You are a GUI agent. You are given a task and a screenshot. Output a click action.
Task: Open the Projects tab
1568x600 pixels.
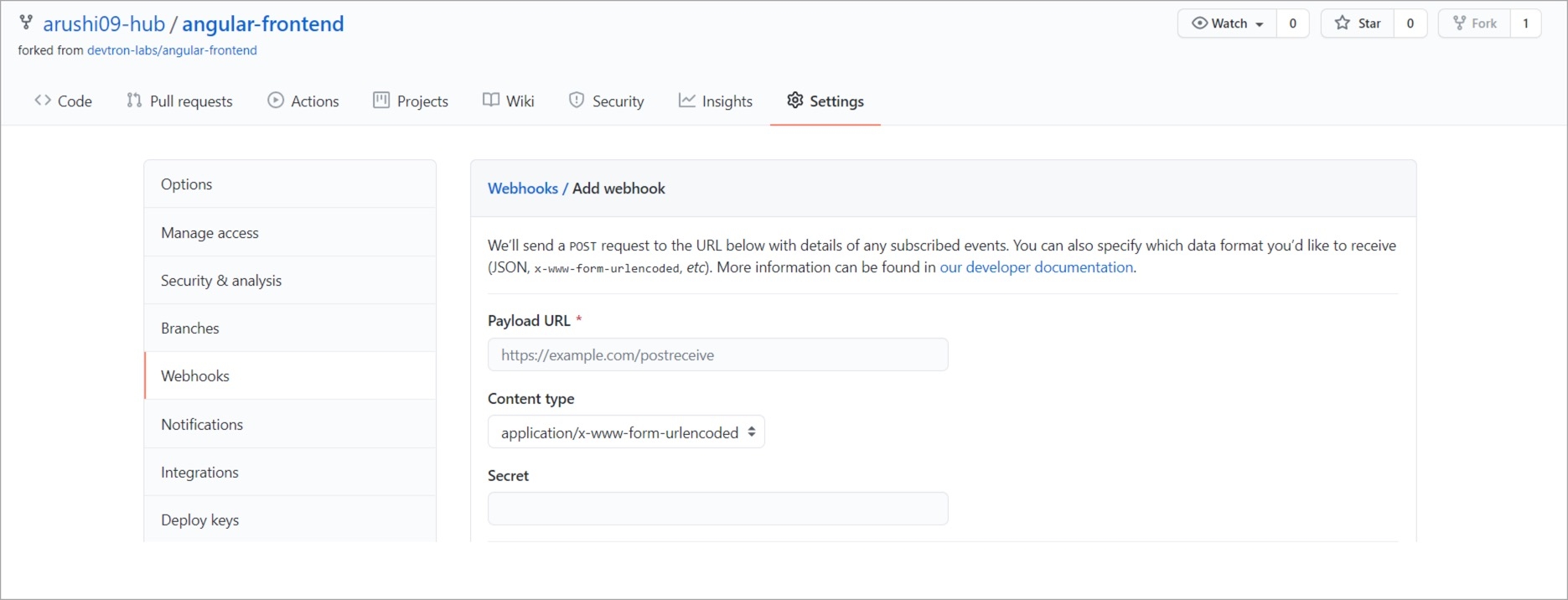pyautogui.click(x=411, y=101)
